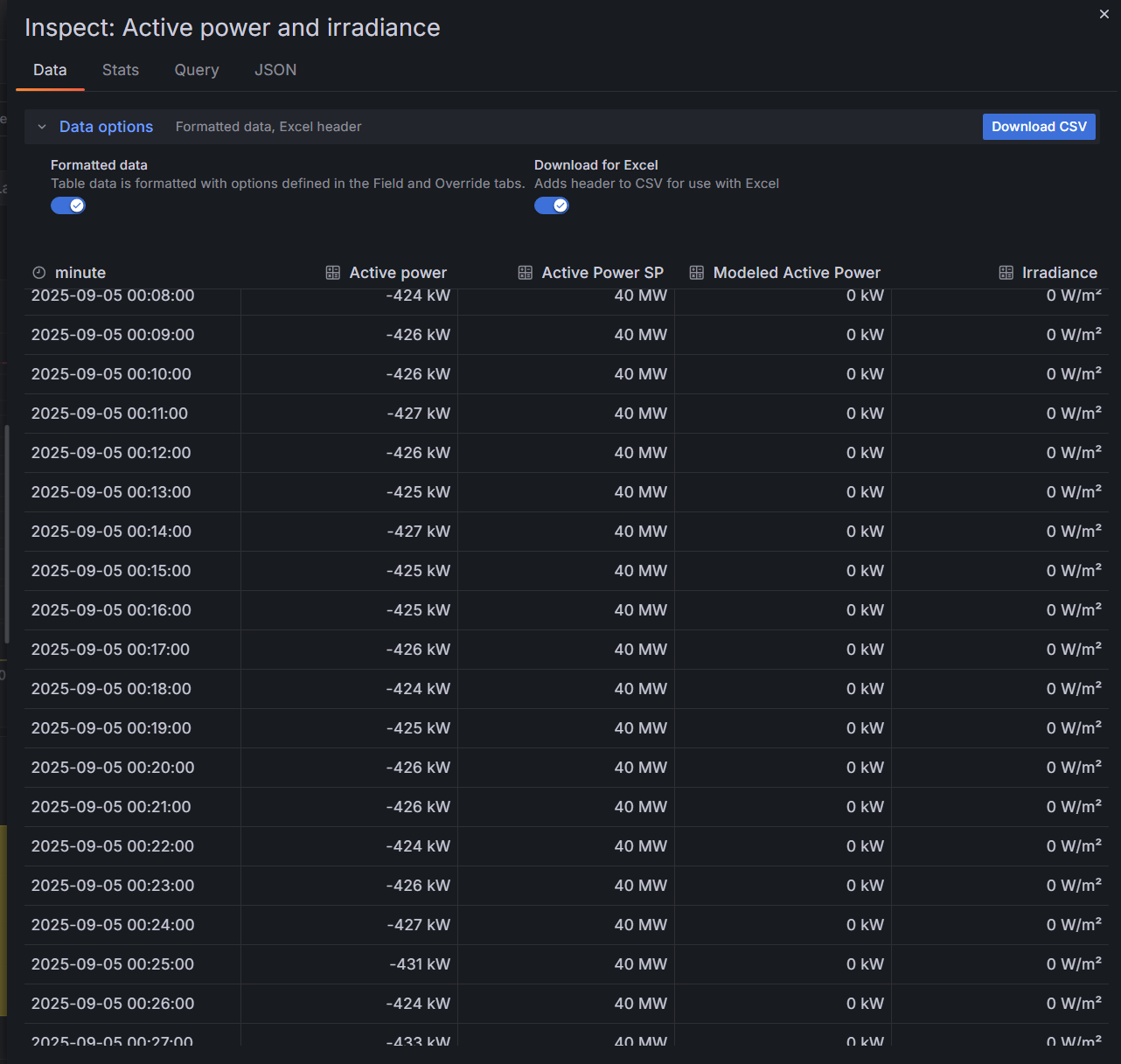Click -427 kW in the 00:14:00 row
This screenshot has width=1121, height=1064.
(418, 532)
